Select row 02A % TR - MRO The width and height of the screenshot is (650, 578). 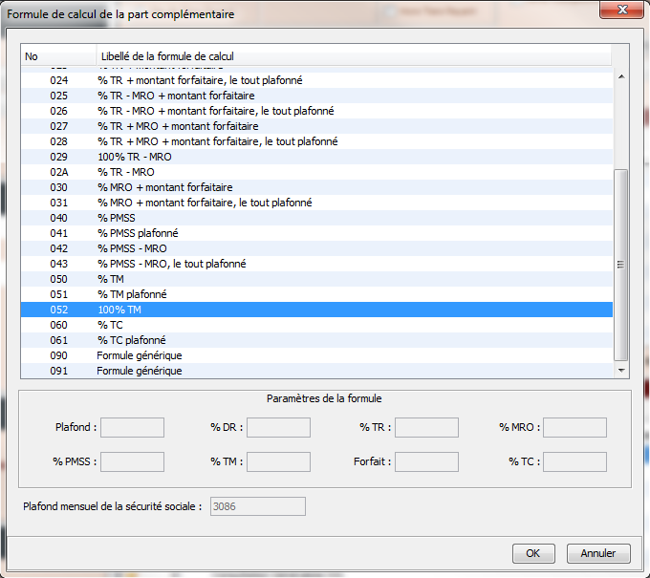pos(125,172)
